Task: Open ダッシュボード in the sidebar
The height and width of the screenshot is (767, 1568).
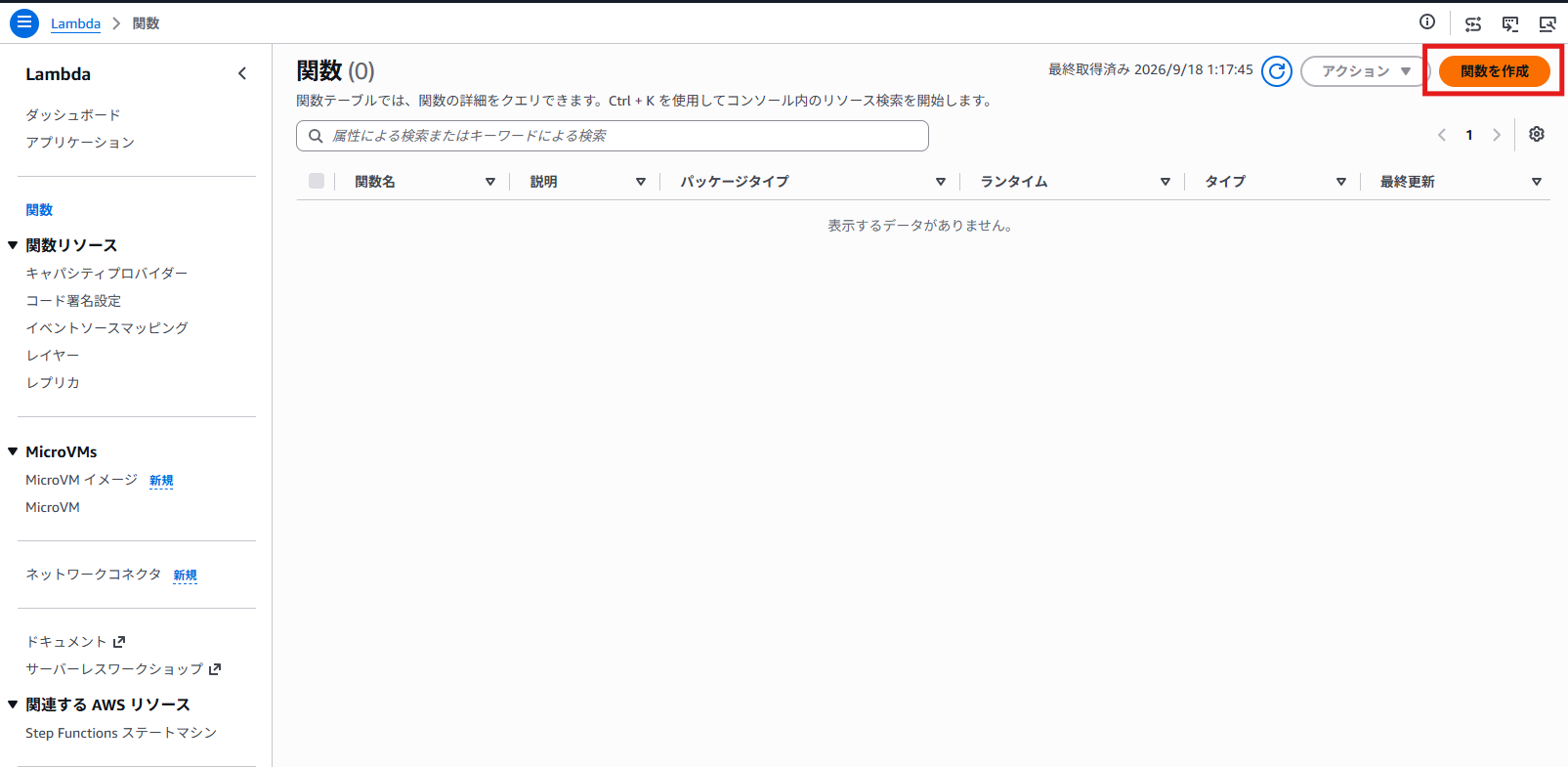Action: click(73, 115)
